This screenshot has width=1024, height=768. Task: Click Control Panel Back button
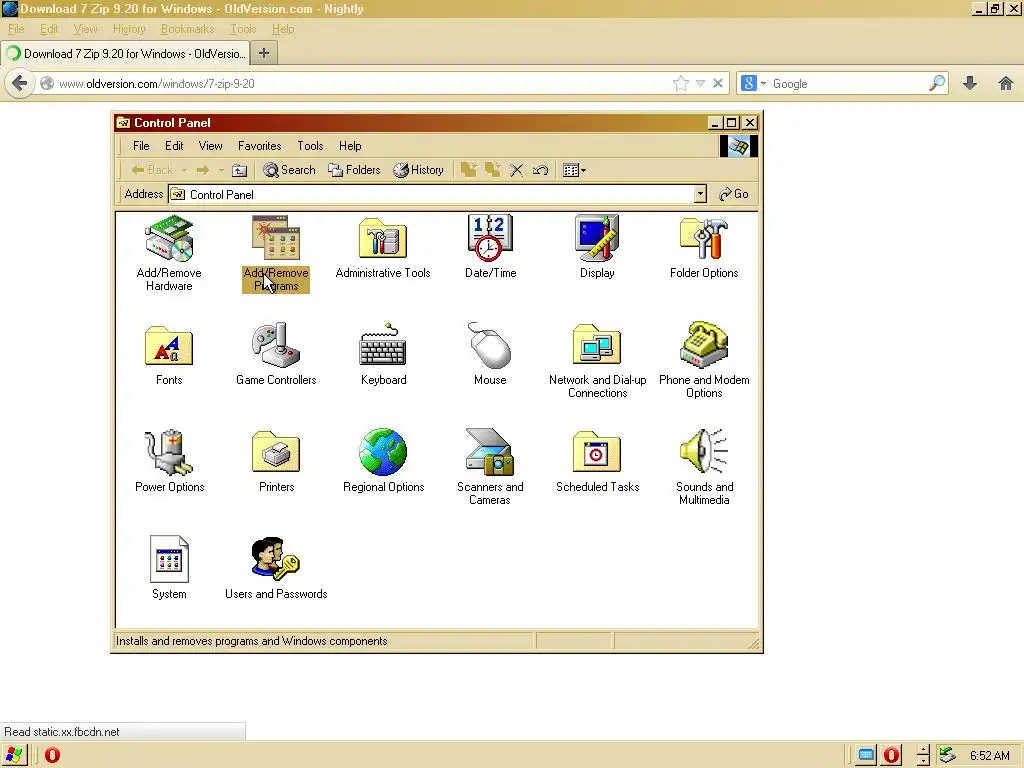pos(152,170)
